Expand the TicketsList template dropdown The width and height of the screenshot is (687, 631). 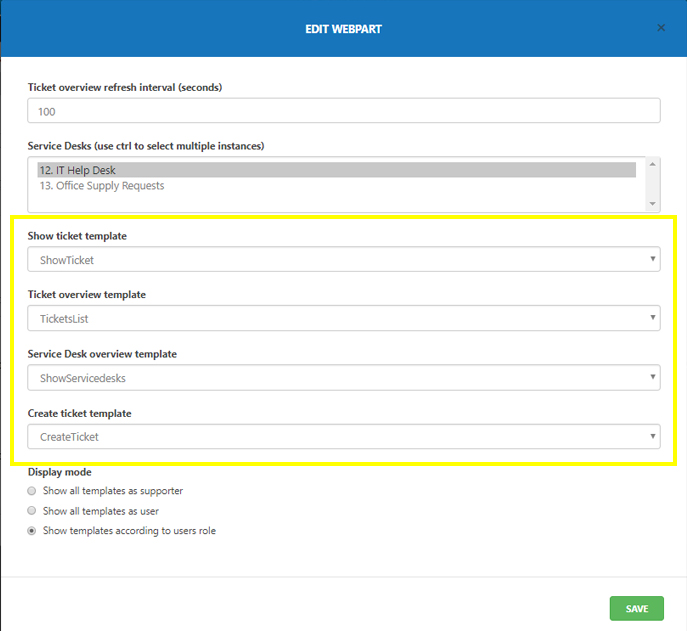click(x=343, y=318)
